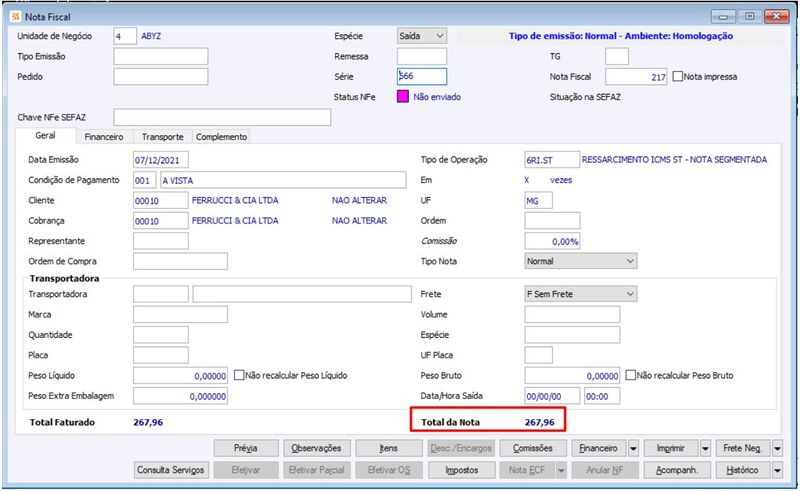Click into the Chave NFe SEFAZ field
This screenshot has width=800, height=491.
tap(222, 117)
